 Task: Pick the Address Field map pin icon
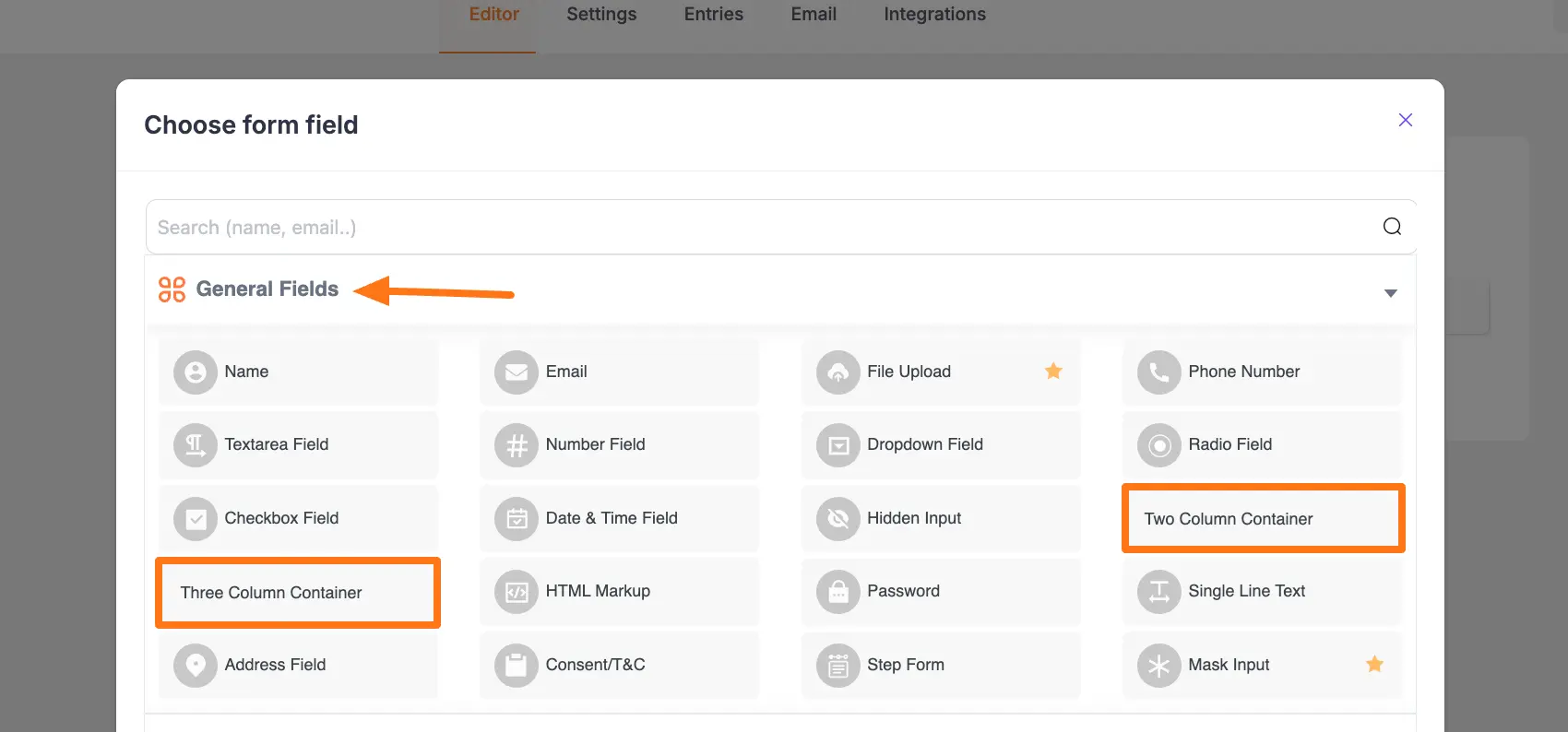point(195,666)
